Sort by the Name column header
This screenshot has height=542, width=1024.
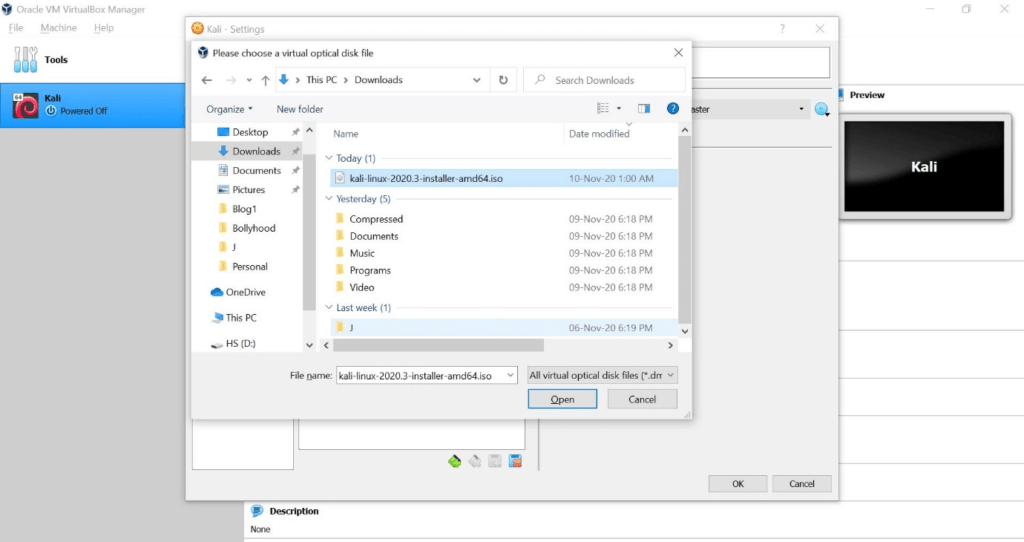345,134
